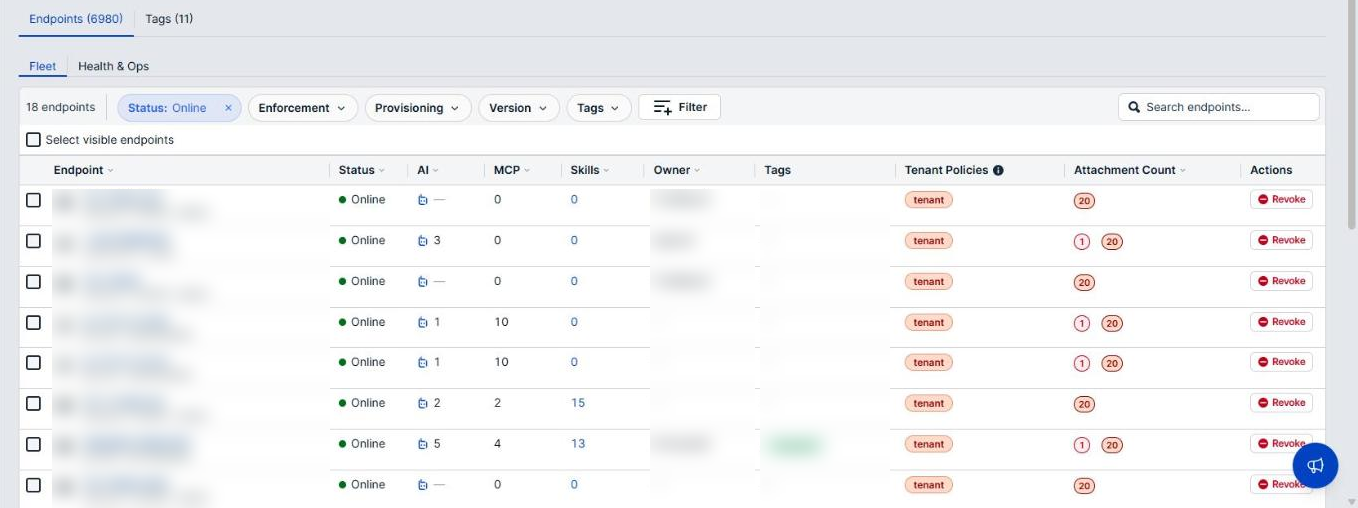Remove the Status: Online filter chip

[228, 108]
